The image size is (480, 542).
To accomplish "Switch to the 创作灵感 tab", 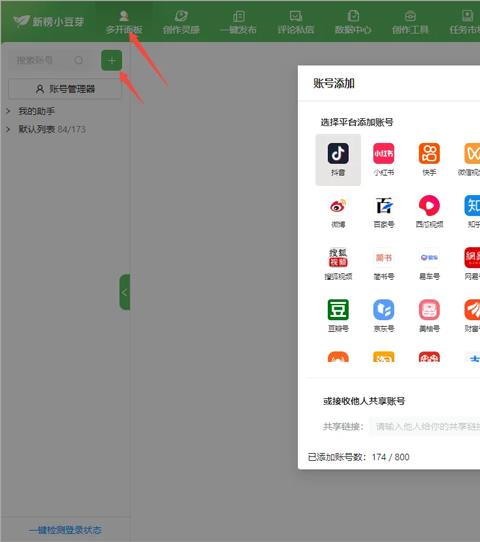I will (x=181, y=22).
